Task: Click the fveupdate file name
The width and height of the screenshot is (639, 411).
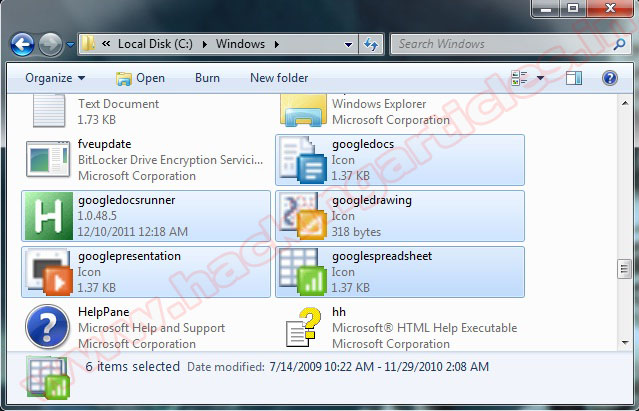Action: pyautogui.click(x=104, y=144)
